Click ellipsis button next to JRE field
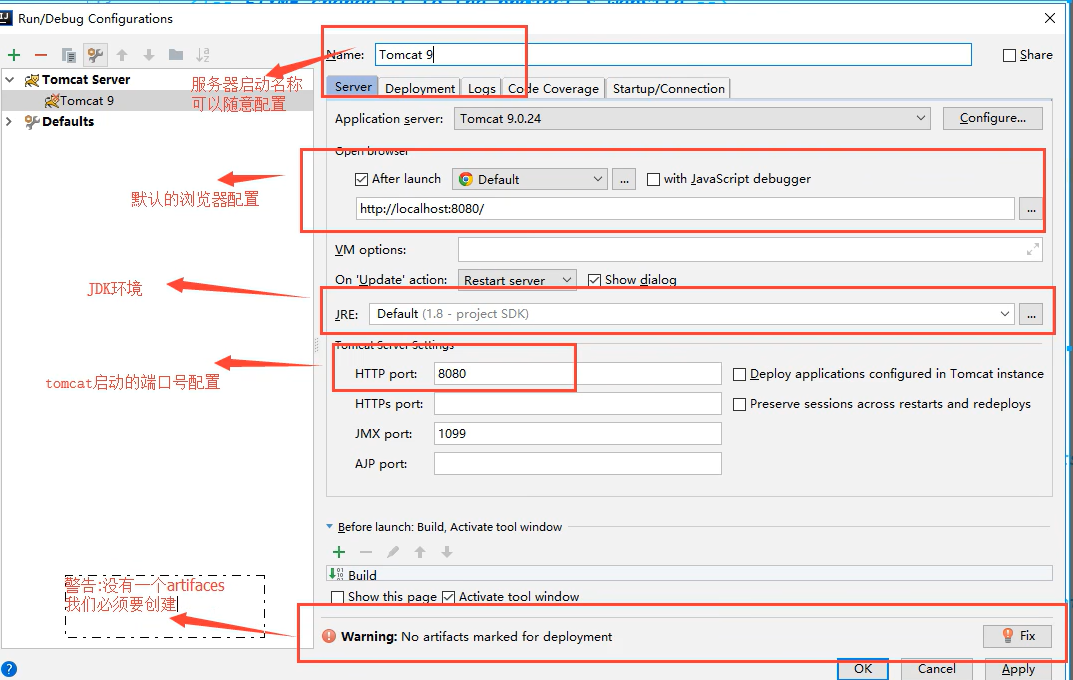Image resolution: width=1073 pixels, height=680 pixels. tap(1031, 314)
